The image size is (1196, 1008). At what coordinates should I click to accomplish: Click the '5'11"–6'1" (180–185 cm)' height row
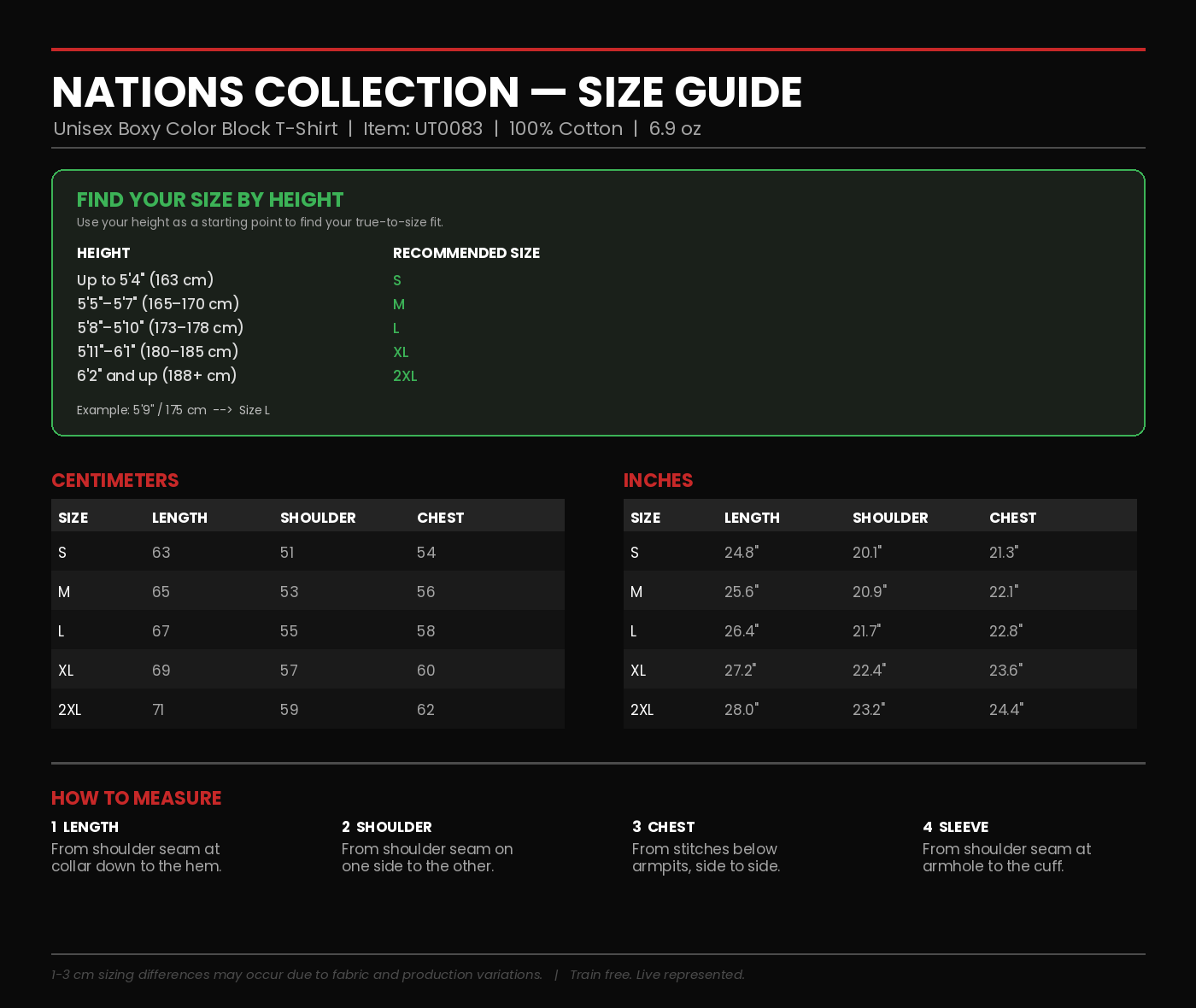pos(158,352)
